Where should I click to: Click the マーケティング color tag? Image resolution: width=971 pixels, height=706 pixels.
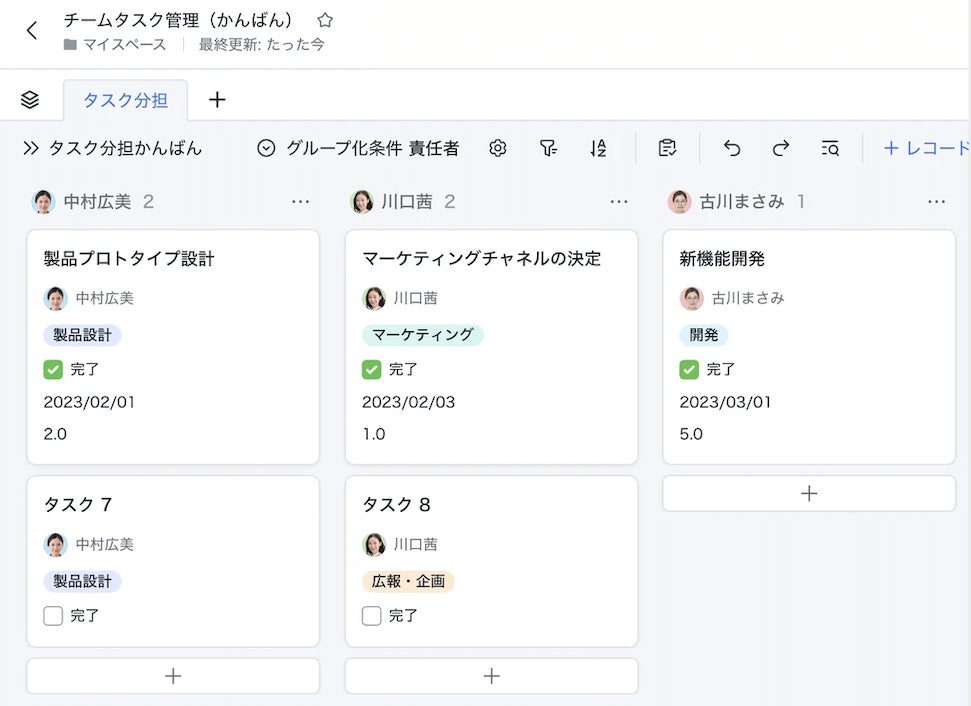[x=422, y=335]
